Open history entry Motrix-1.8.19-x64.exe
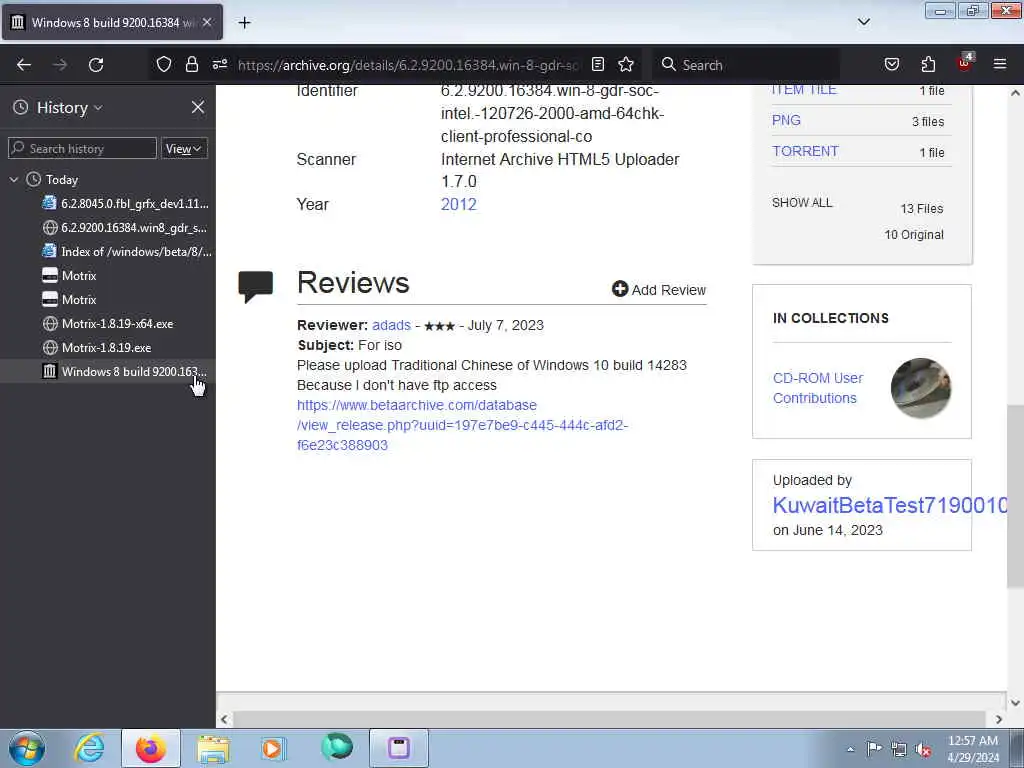The width and height of the screenshot is (1024, 768). tap(108, 323)
